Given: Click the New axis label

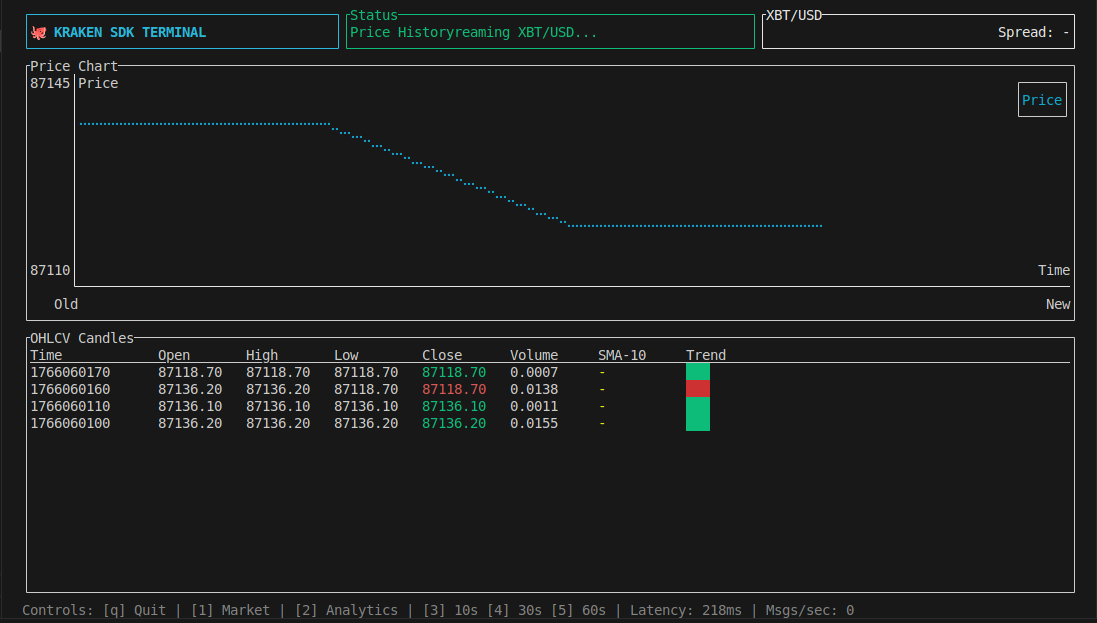Looking at the screenshot, I should pos(1058,304).
